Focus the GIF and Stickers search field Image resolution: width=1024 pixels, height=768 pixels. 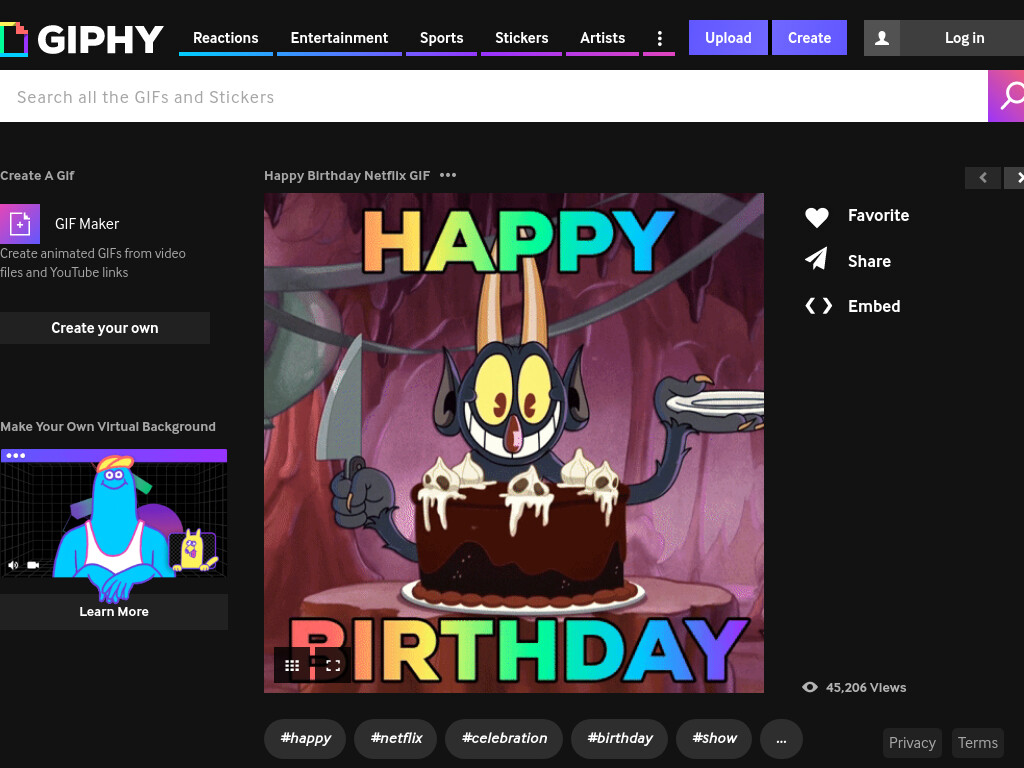[x=494, y=97]
